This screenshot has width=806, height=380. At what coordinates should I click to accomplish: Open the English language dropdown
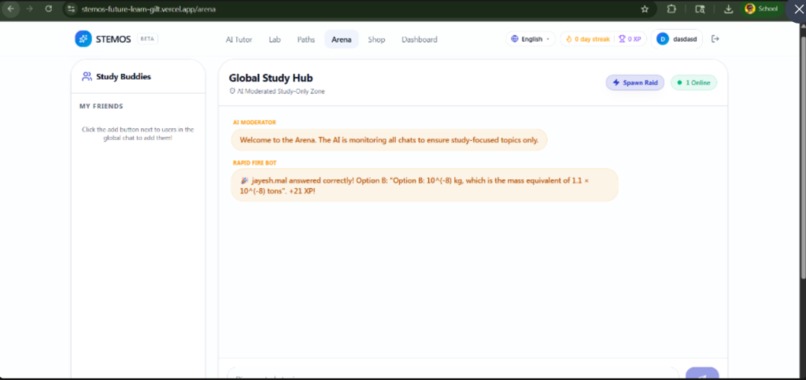[530, 39]
